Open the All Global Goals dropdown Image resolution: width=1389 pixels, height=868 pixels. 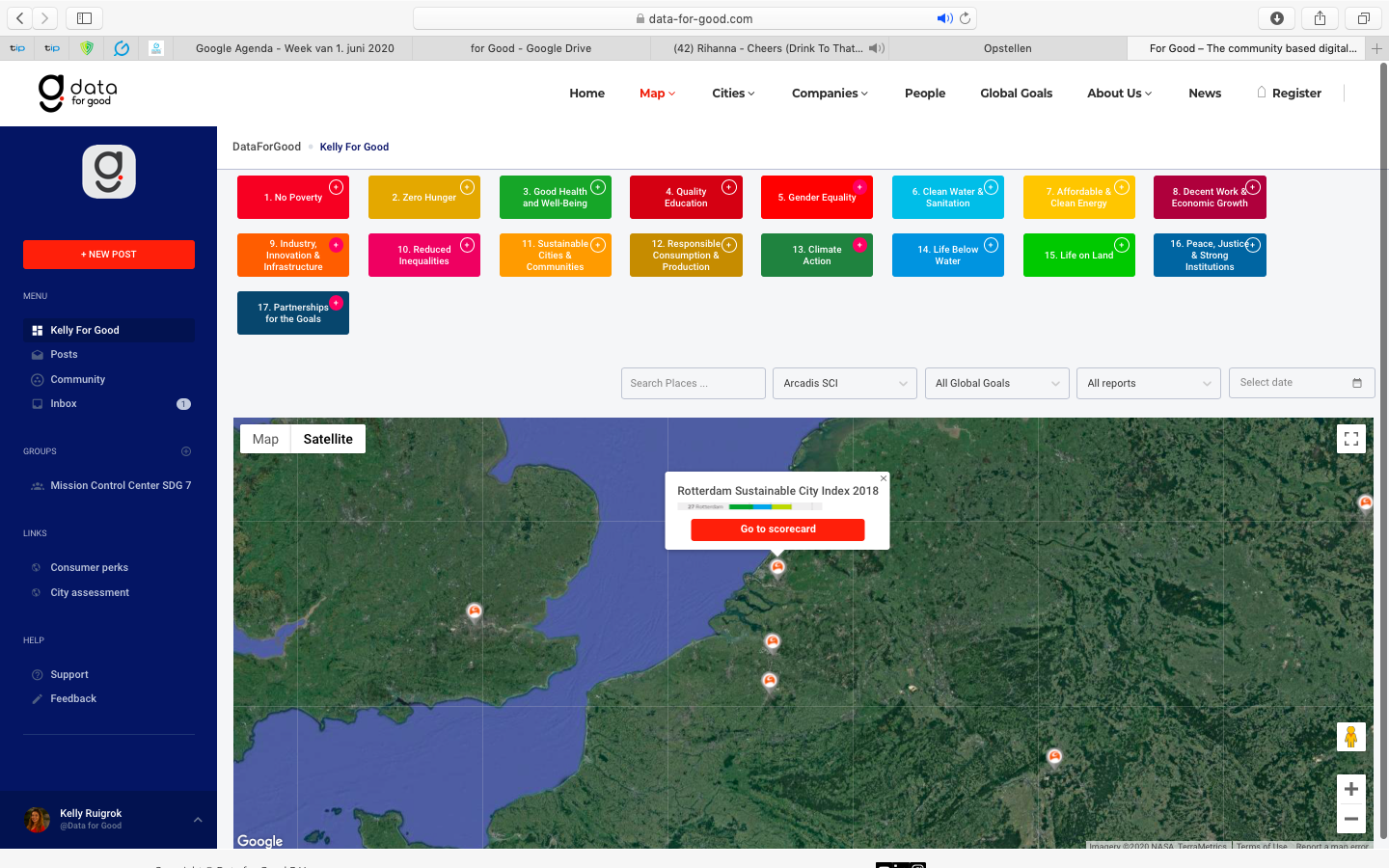point(995,383)
